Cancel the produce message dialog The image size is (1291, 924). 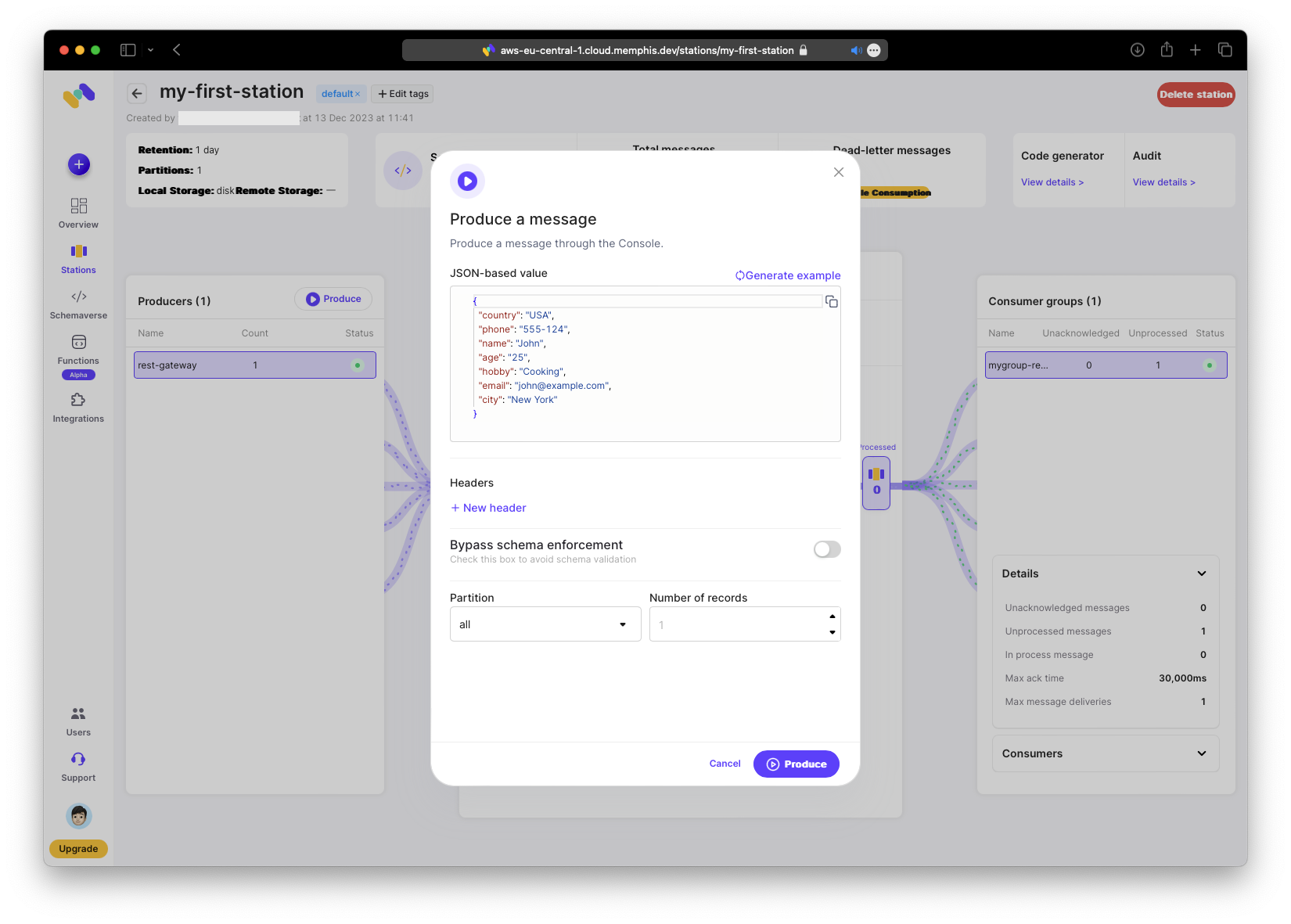(x=725, y=764)
